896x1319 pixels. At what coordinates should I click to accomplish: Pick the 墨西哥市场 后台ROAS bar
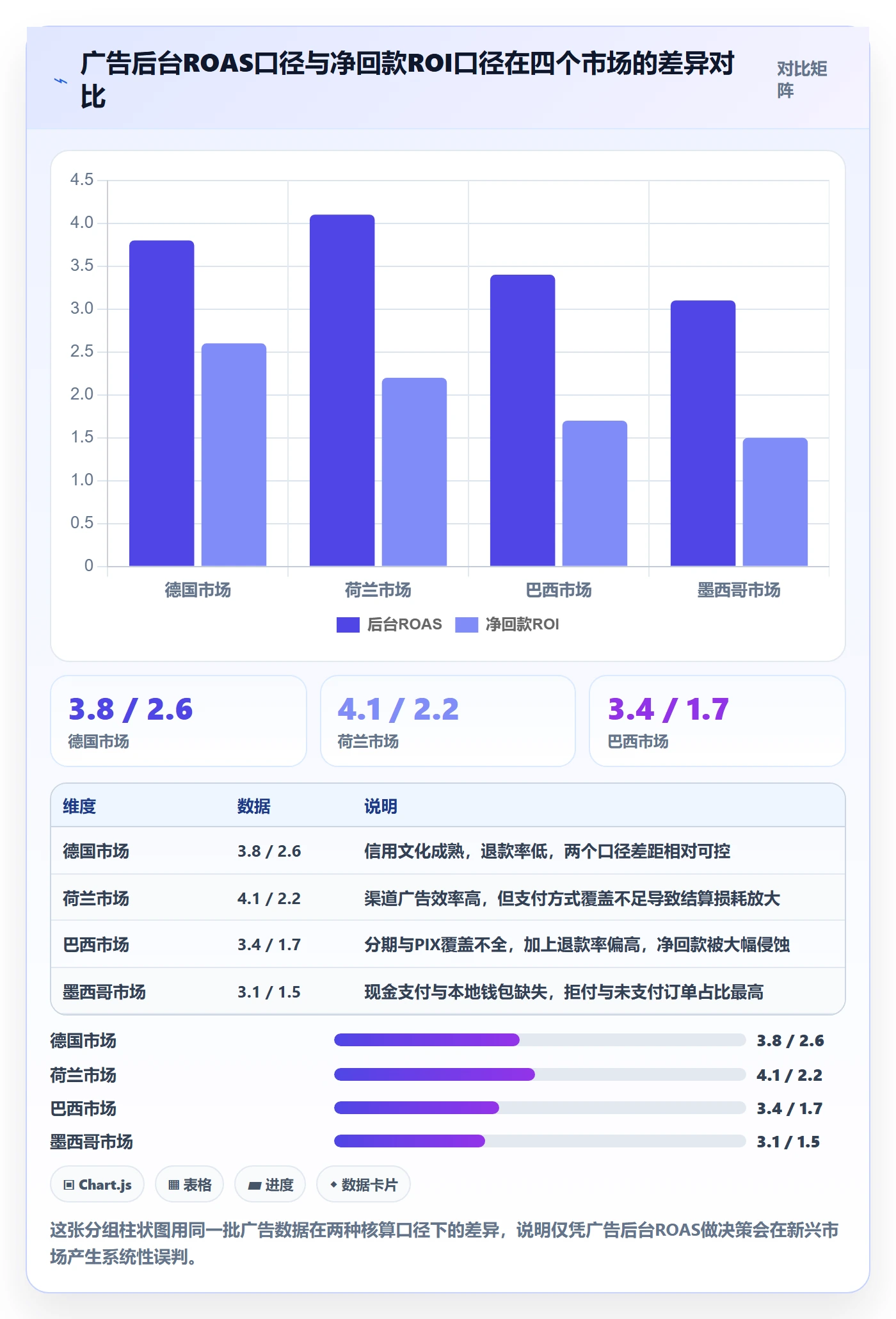tap(703, 433)
